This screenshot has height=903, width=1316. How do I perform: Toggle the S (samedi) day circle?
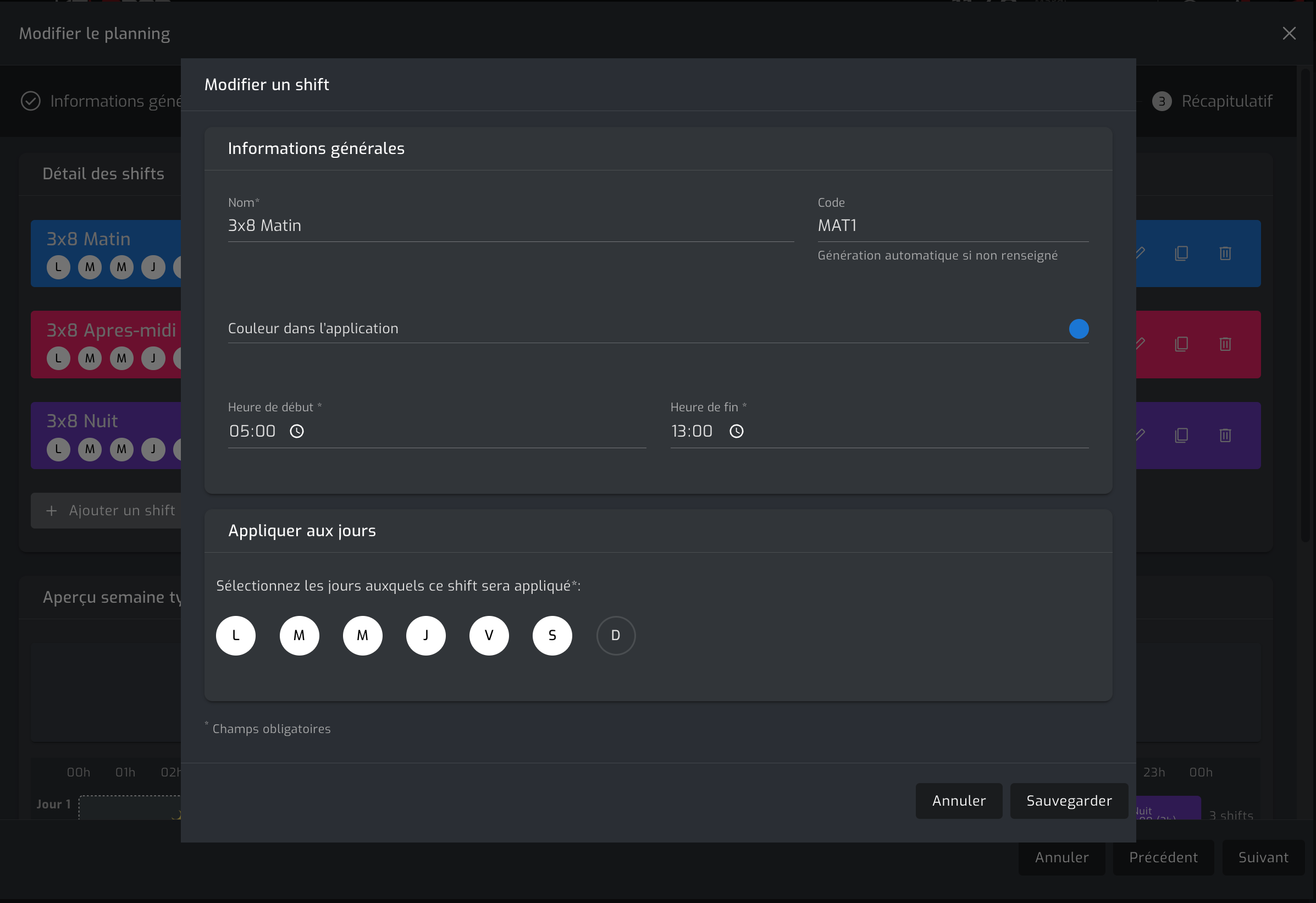[552, 635]
